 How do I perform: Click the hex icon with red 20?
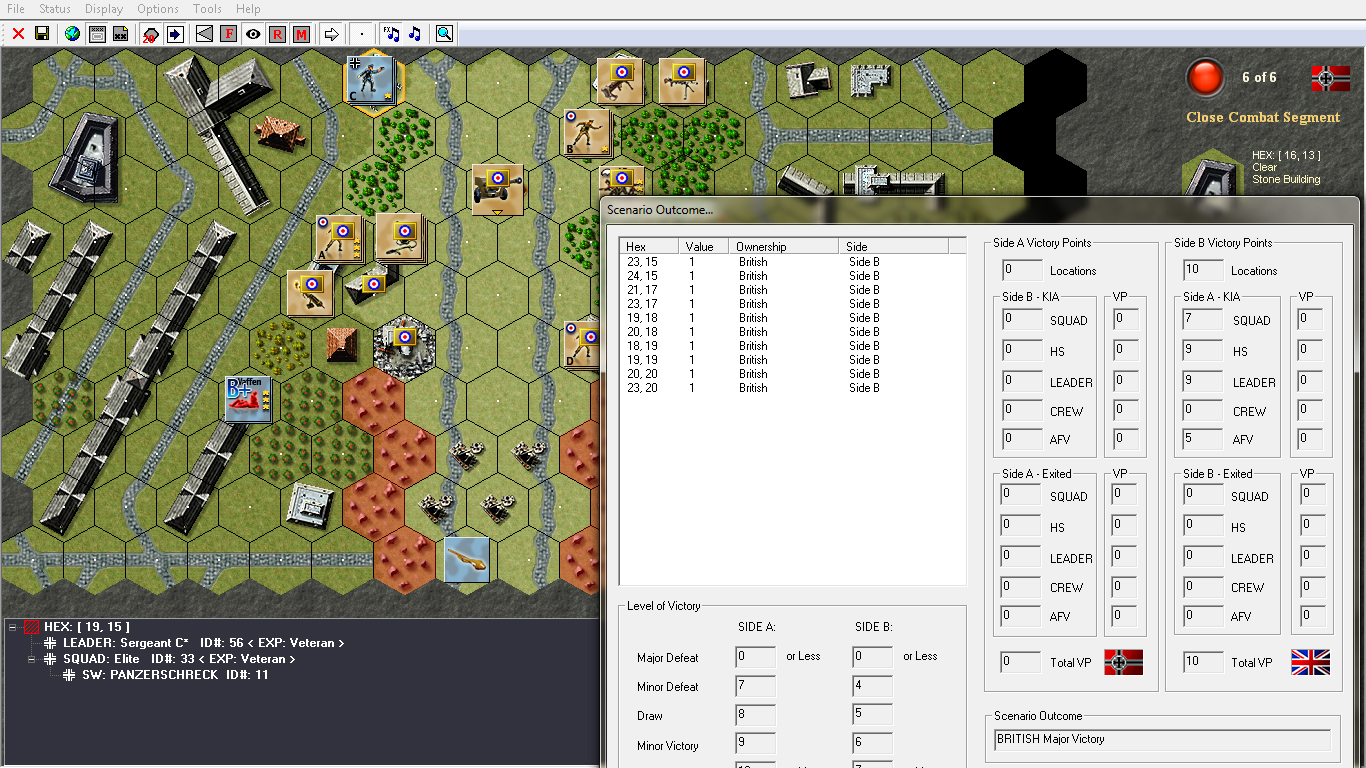151,34
